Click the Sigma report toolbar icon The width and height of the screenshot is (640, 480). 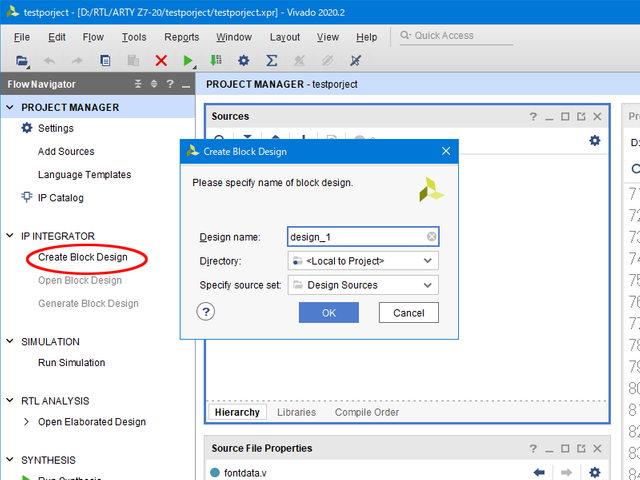tap(272, 61)
